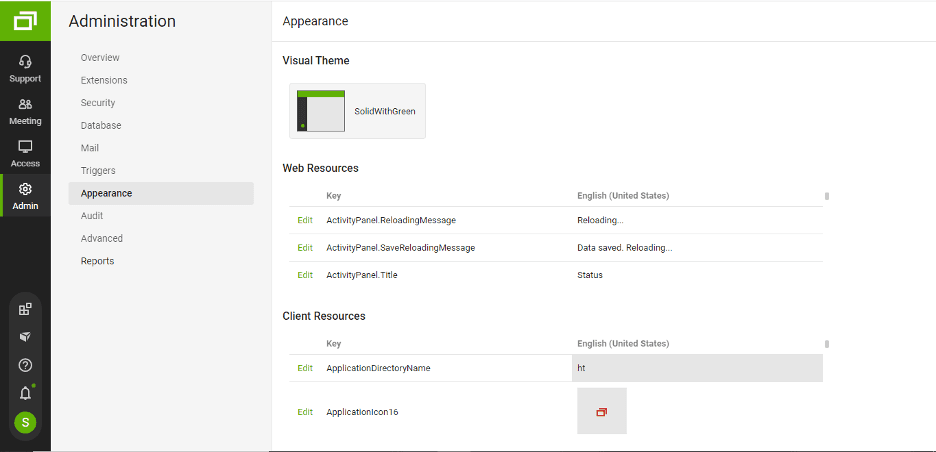The height and width of the screenshot is (452, 936).
Task: Select the SolidWithGreen visual theme
Action: [x=357, y=111]
